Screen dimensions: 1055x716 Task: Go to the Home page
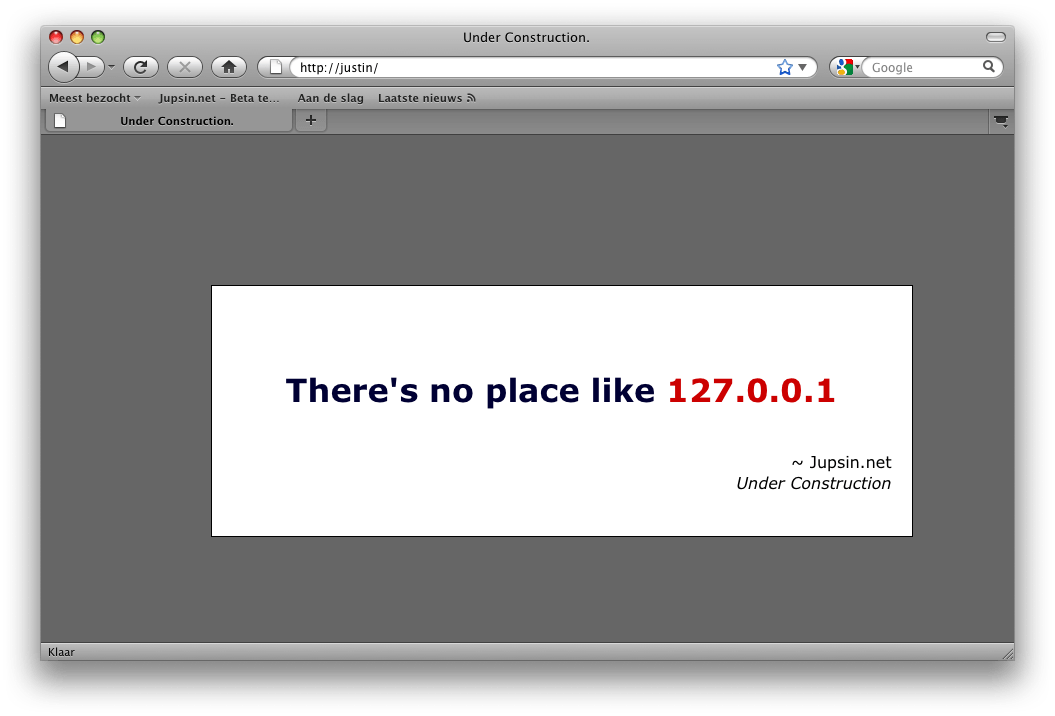(228, 67)
